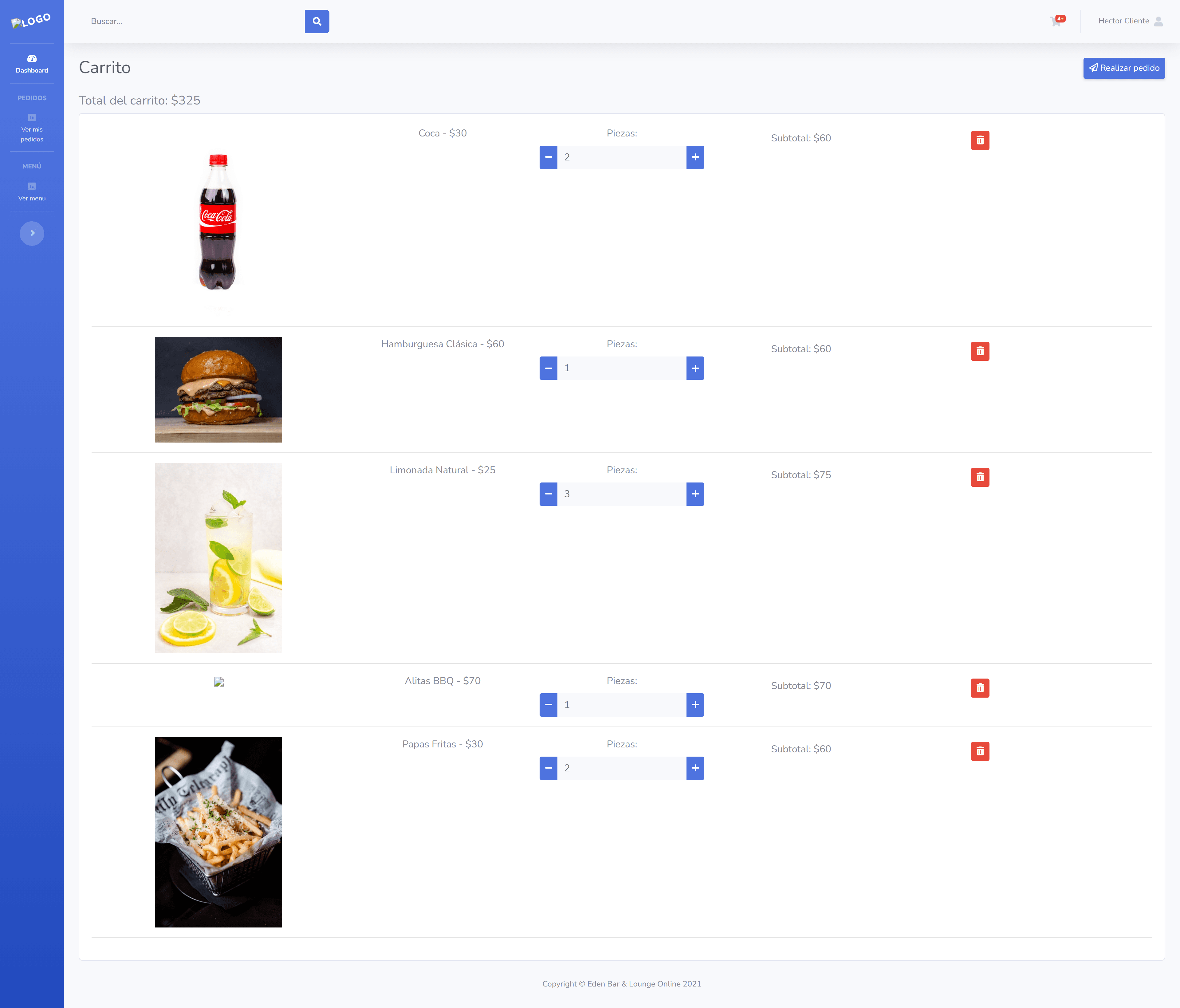The image size is (1180, 1008).
Task: Click the Copyright Eden Bar footer text
Action: [621, 984]
